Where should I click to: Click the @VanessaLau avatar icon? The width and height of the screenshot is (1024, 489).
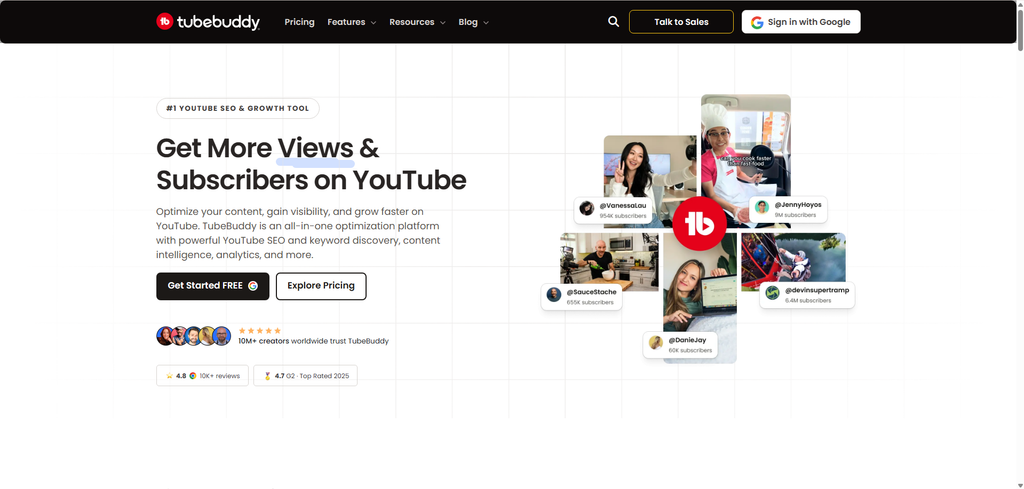coord(586,209)
